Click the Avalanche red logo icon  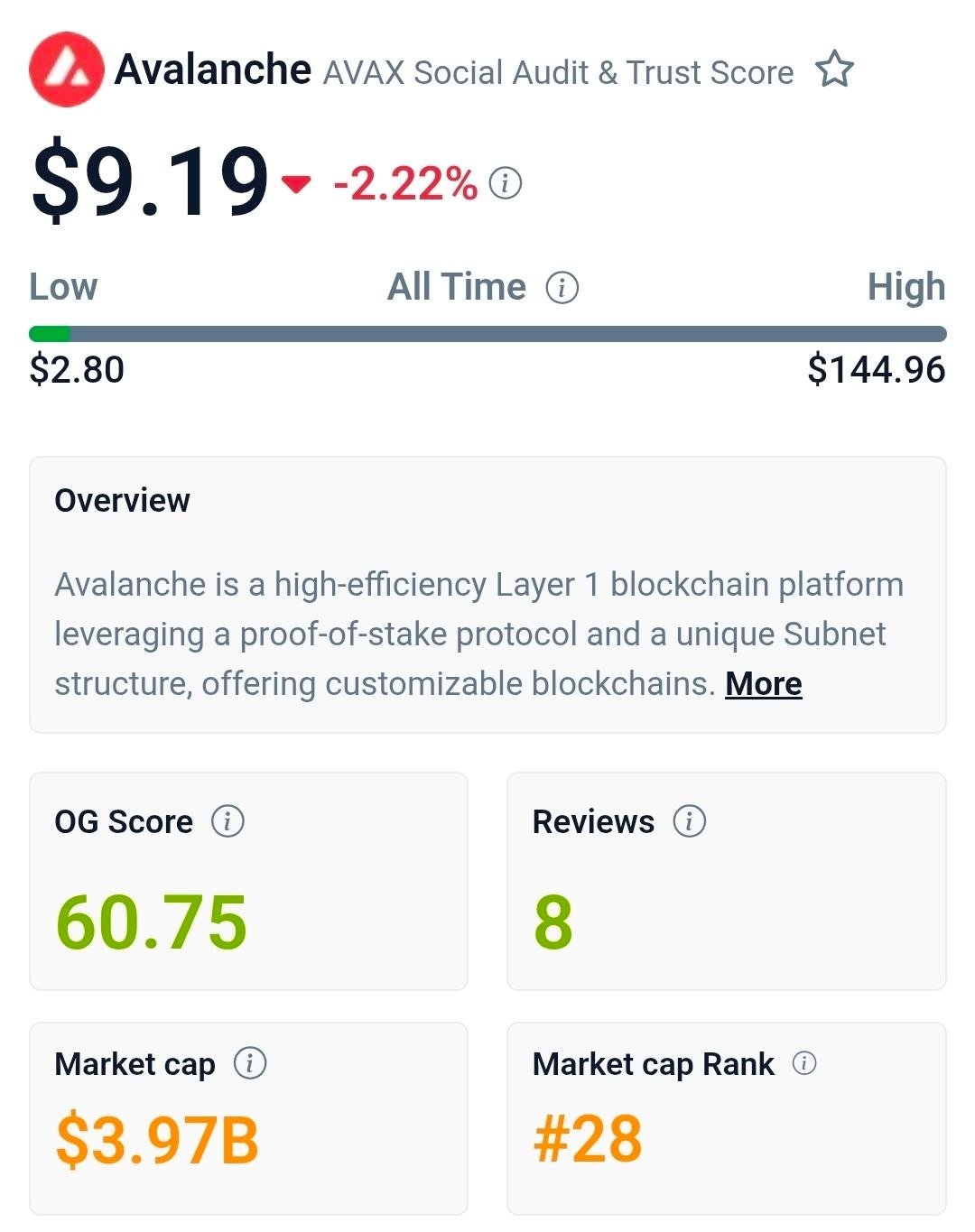coord(66,69)
